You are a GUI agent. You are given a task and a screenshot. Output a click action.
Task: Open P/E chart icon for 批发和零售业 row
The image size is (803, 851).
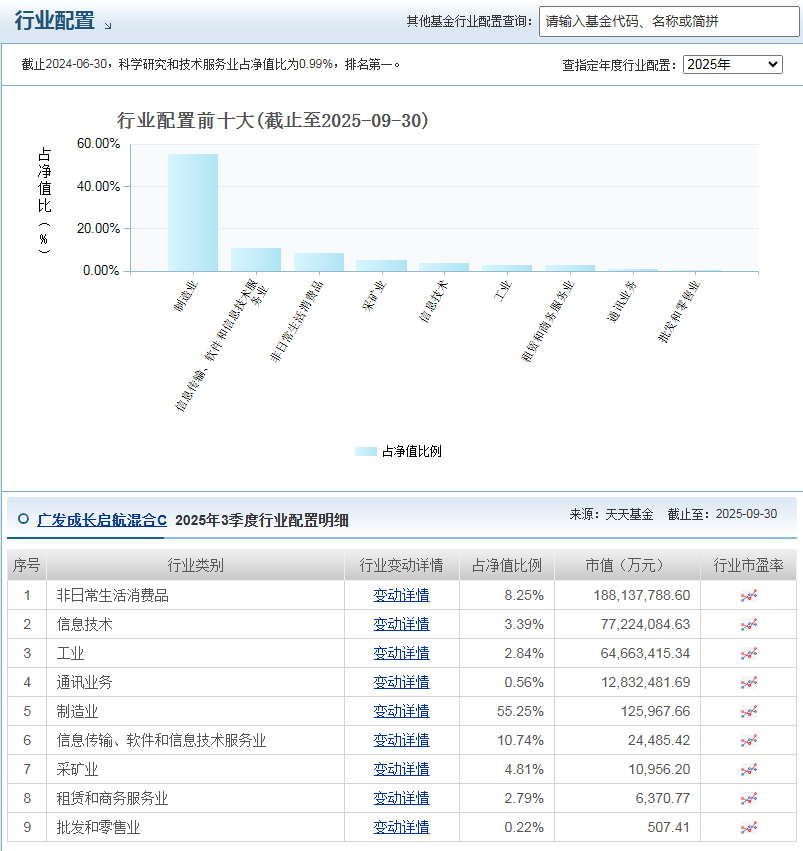[748, 828]
